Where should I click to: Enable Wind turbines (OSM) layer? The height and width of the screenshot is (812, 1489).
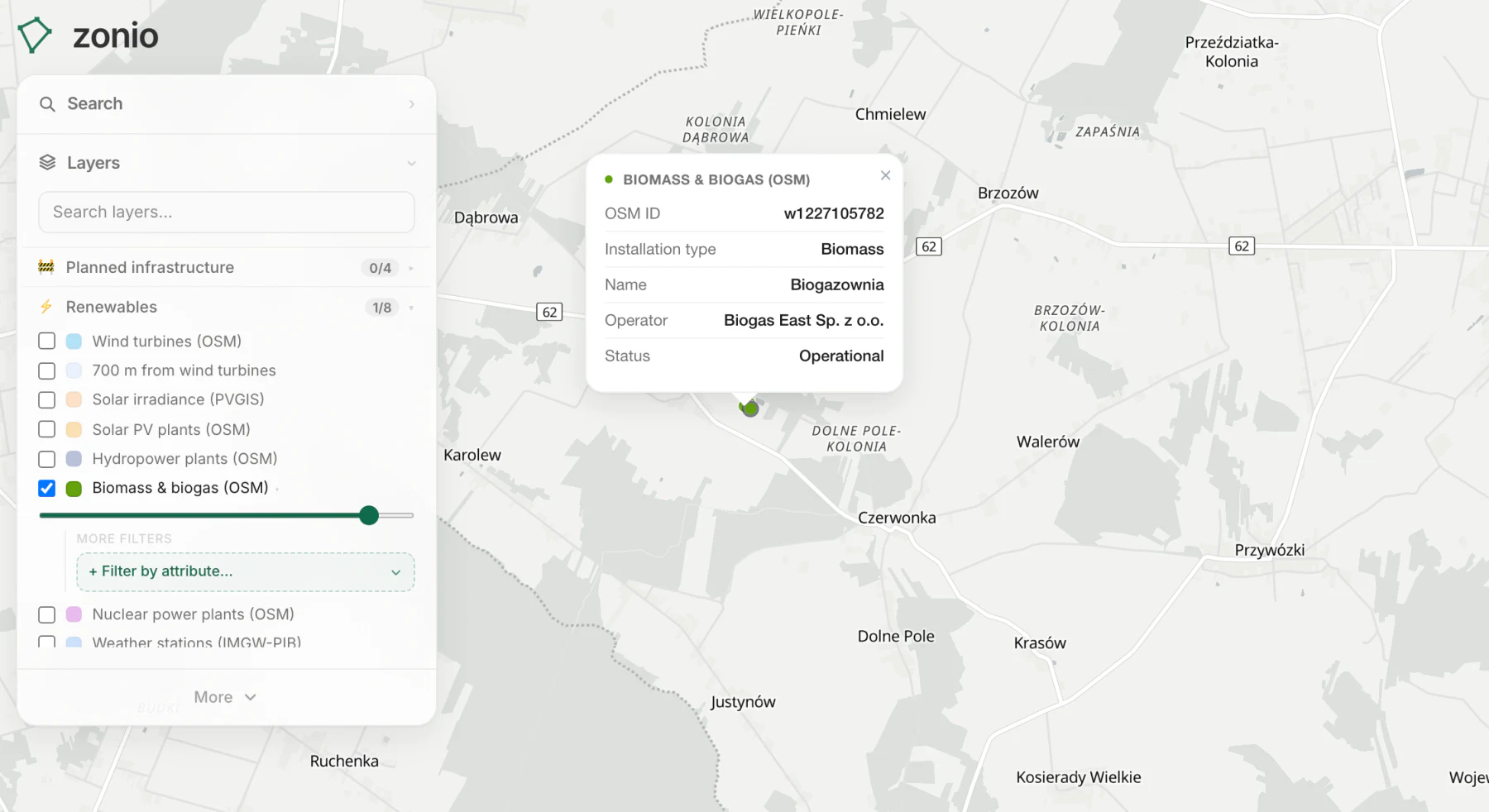coord(47,342)
